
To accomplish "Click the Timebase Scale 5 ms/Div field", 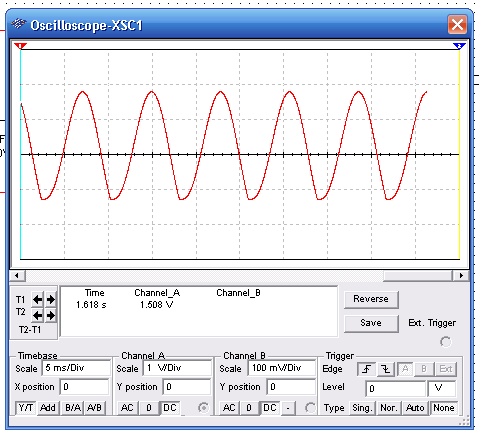I will pos(76,368).
